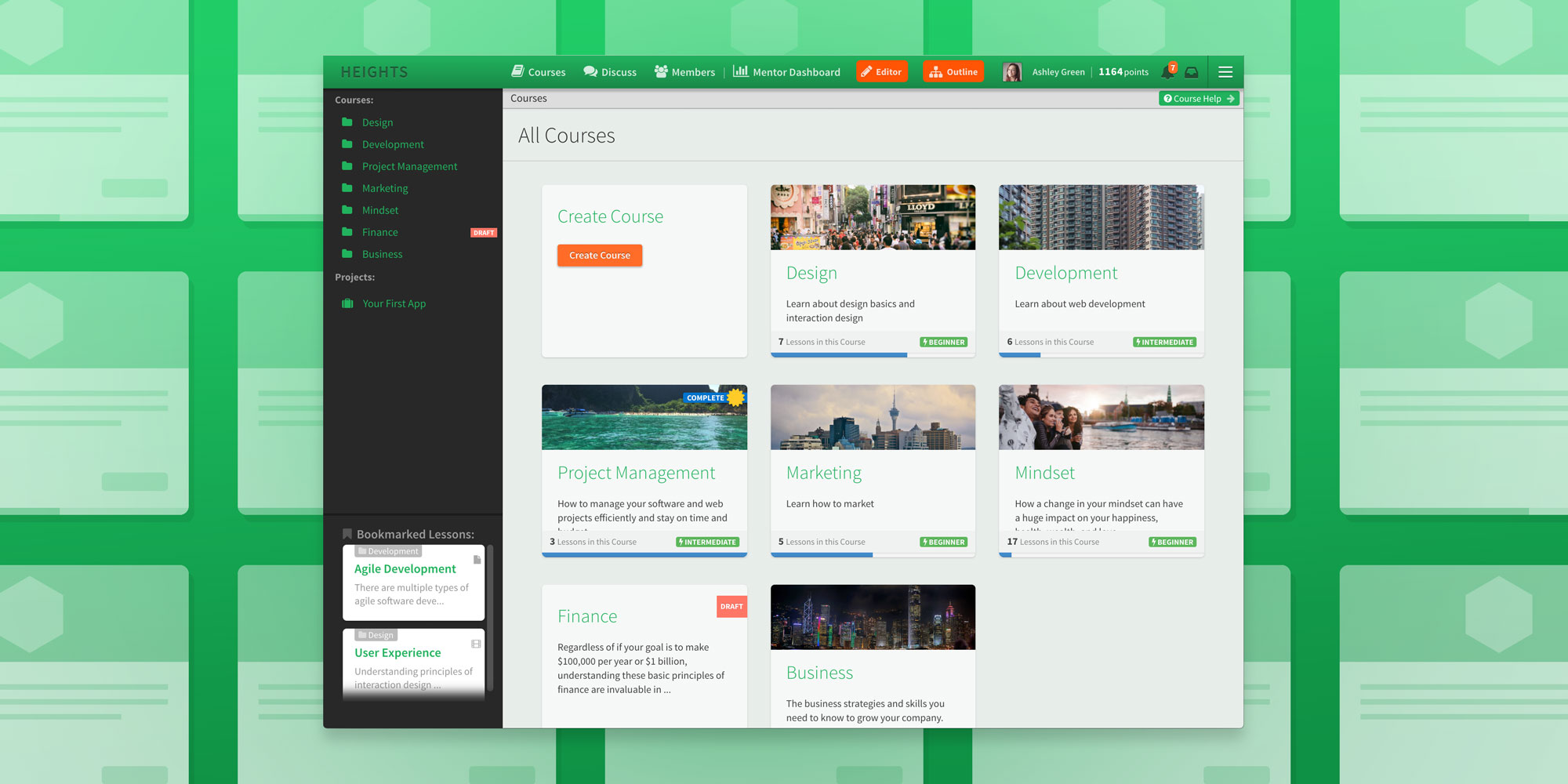
Task: Open the User Experience bookmarked lesson
Action: click(x=397, y=653)
